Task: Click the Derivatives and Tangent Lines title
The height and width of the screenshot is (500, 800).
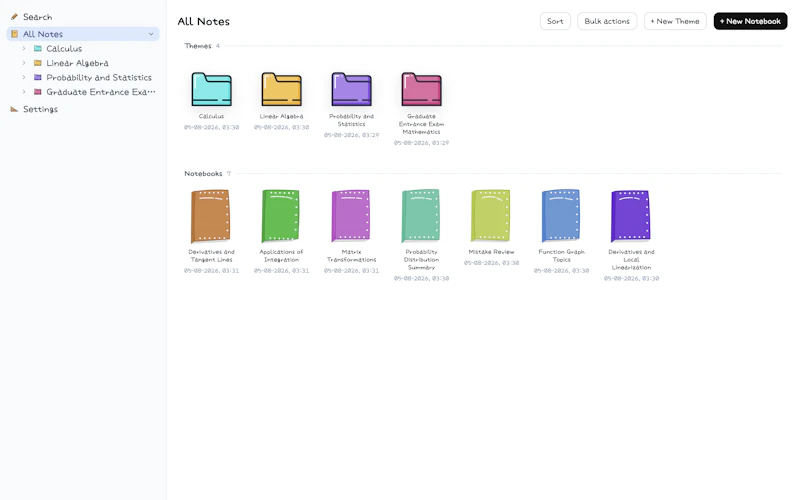Action: 211,256
